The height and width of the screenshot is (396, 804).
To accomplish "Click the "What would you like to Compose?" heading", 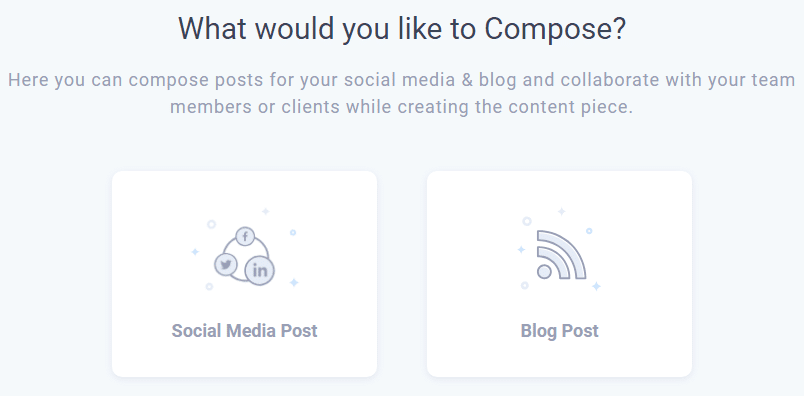I will pos(402,29).
